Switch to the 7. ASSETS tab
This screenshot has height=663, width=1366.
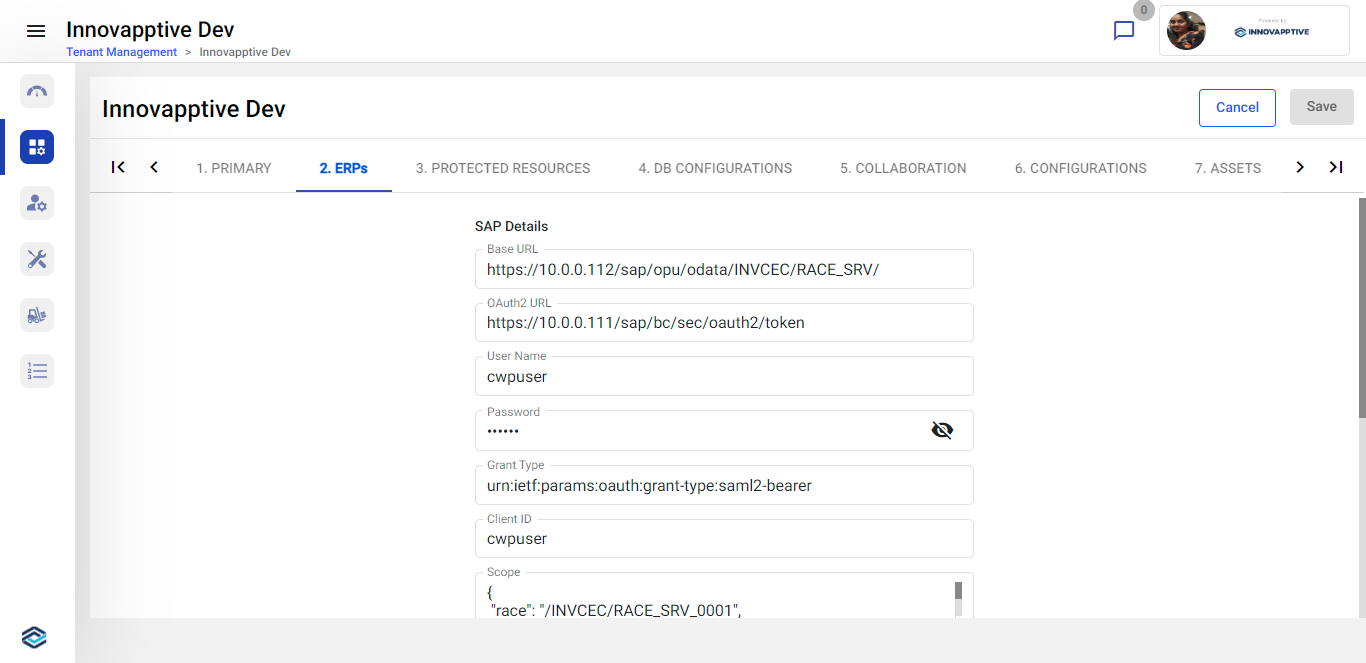coord(1228,168)
